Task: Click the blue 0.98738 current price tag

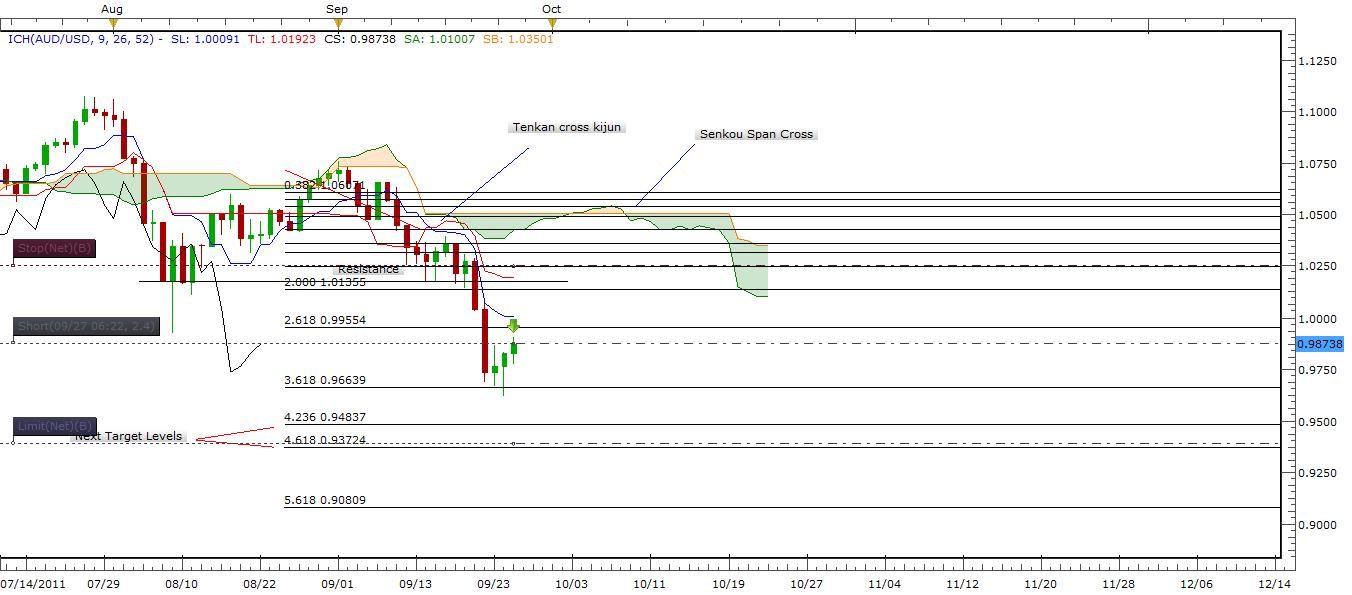Action: pyautogui.click(x=1319, y=344)
